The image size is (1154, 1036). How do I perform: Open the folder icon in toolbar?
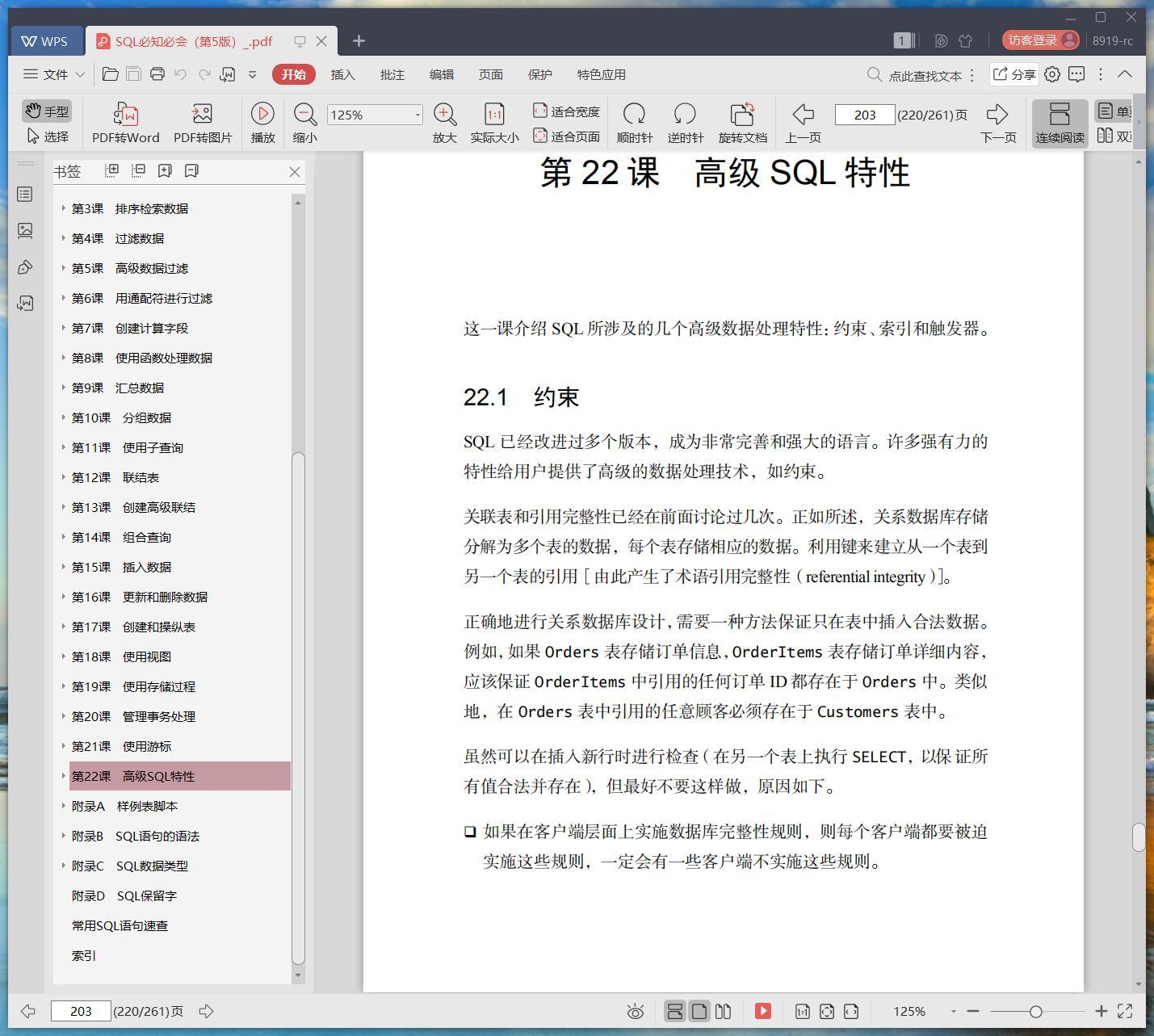(111, 74)
